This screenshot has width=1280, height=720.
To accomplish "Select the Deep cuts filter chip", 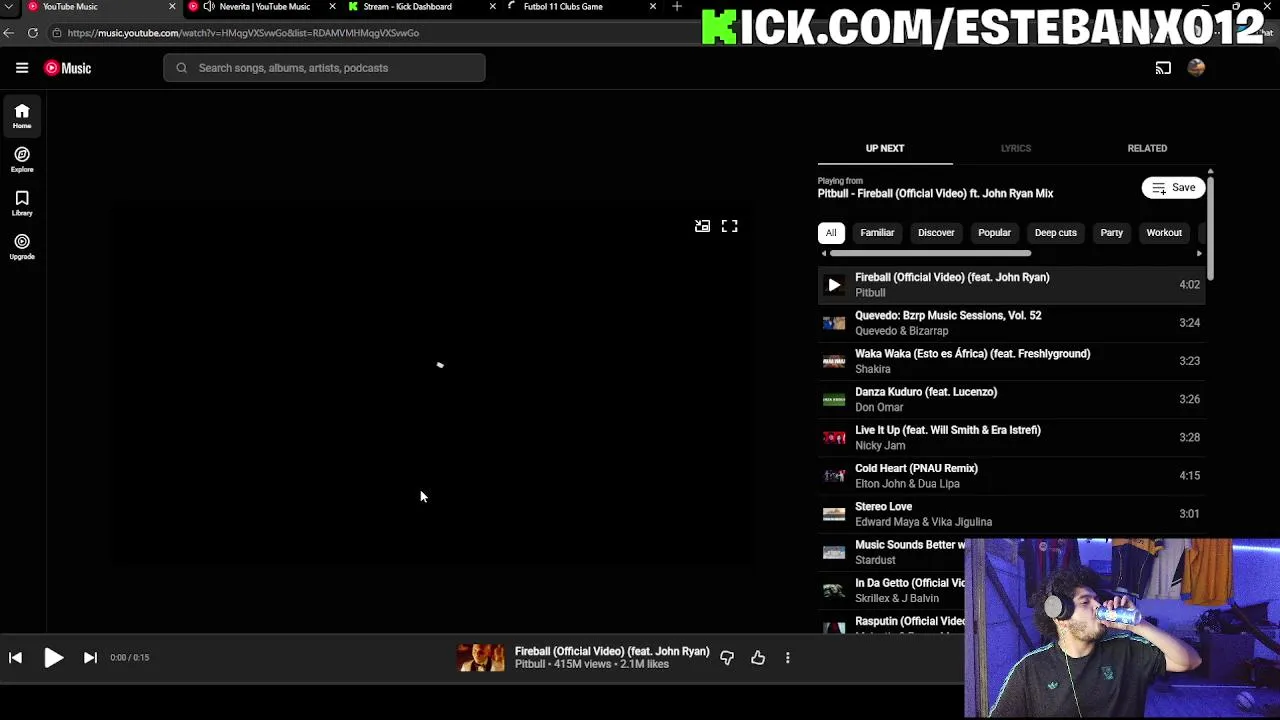I will coord(1055,233).
